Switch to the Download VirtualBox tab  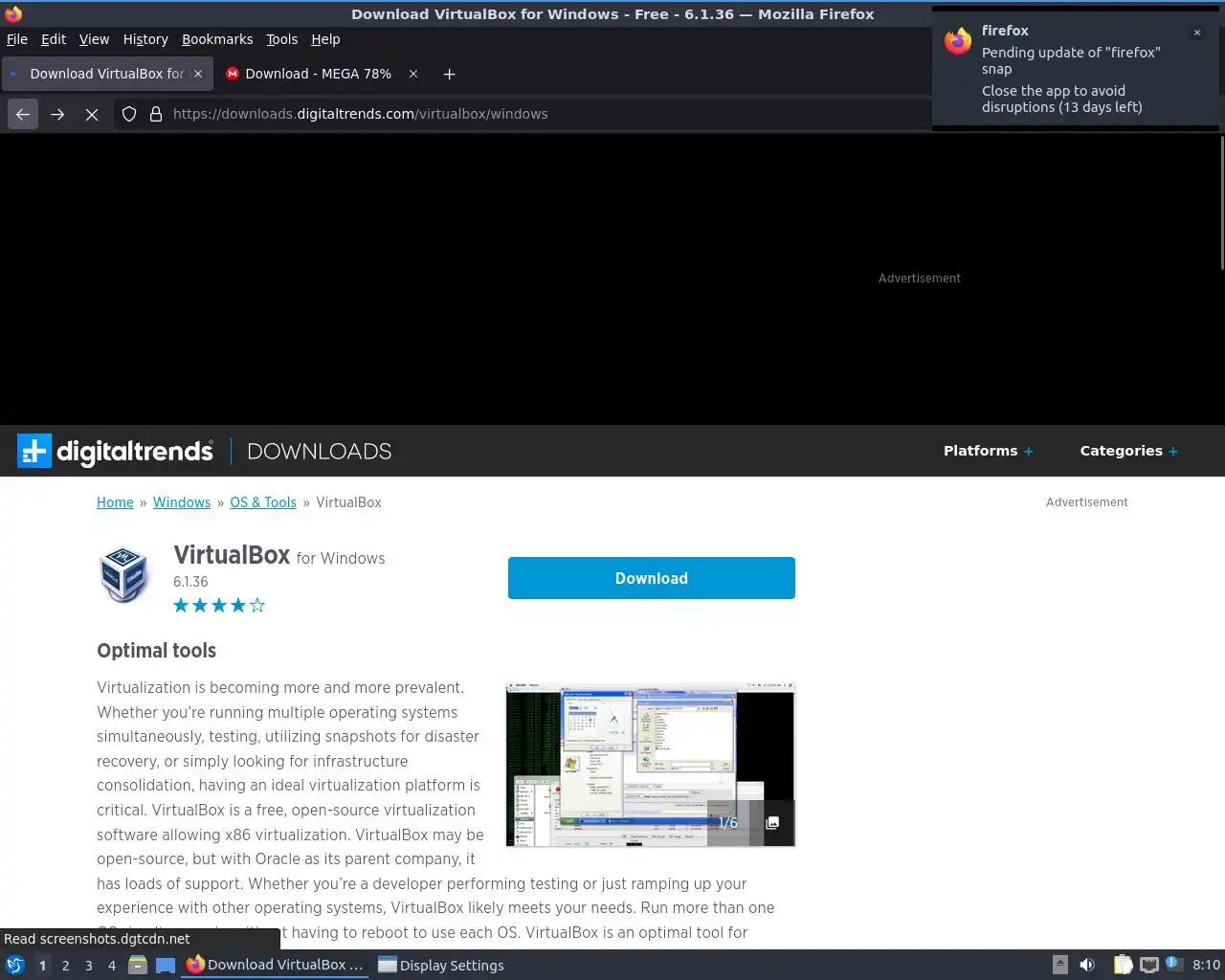click(x=105, y=74)
